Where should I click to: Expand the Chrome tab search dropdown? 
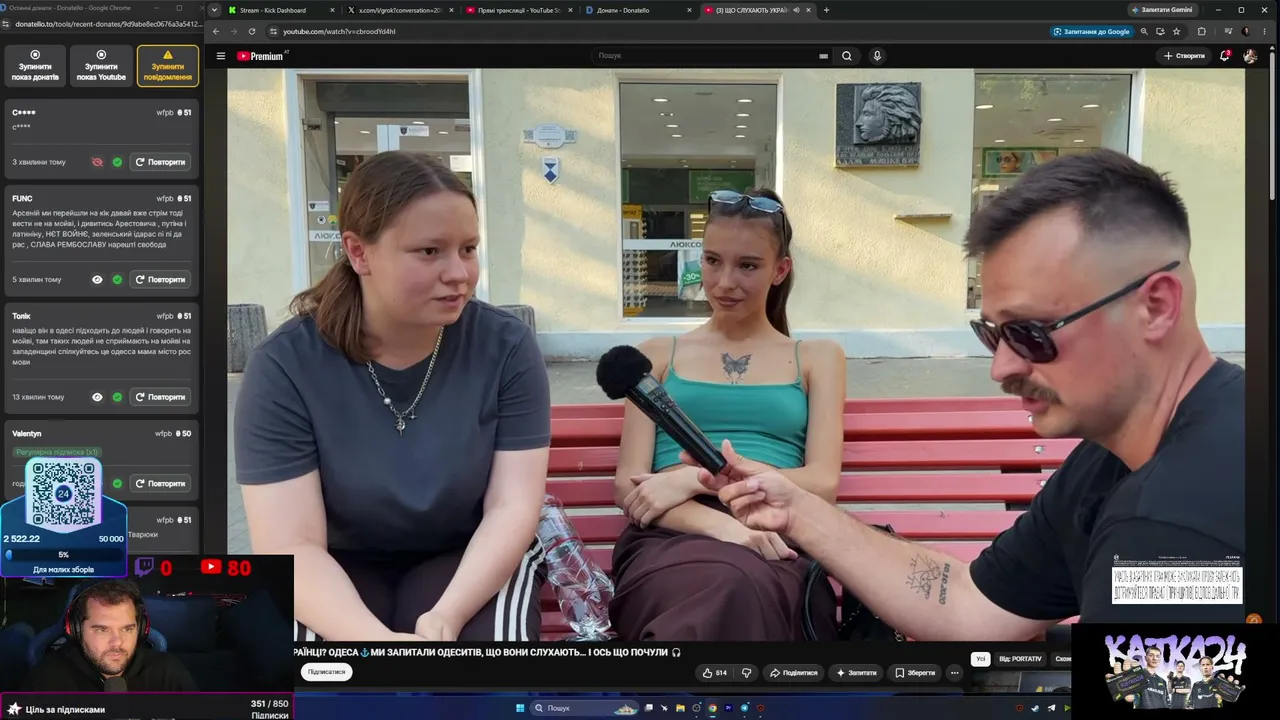coord(213,10)
